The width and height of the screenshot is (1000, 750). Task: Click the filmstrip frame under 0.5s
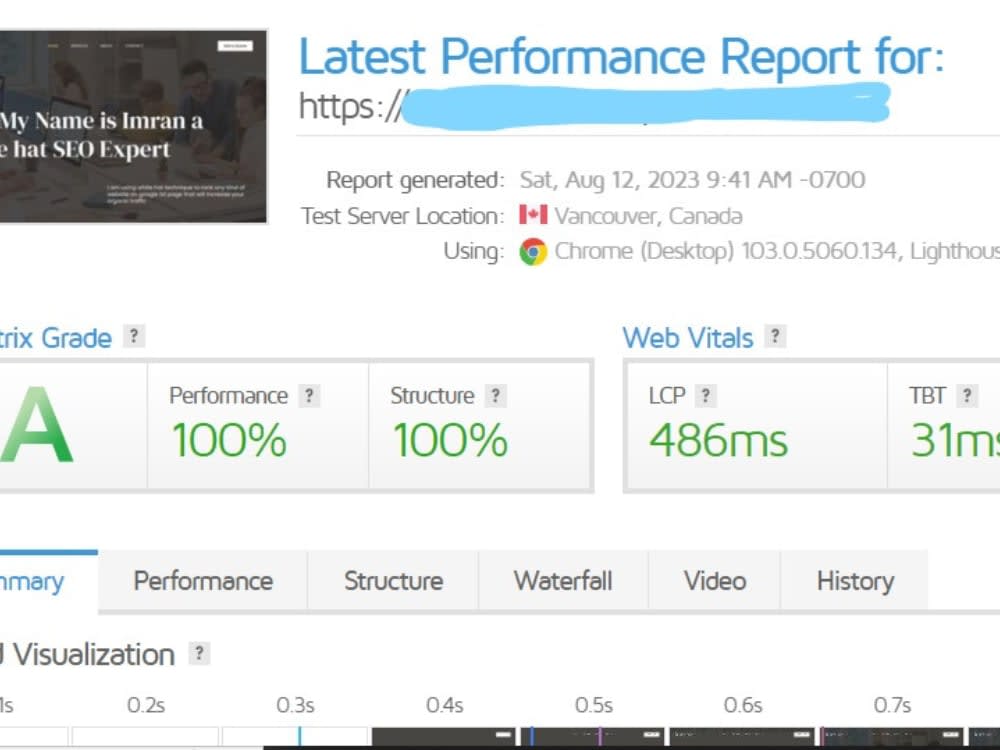click(592, 736)
